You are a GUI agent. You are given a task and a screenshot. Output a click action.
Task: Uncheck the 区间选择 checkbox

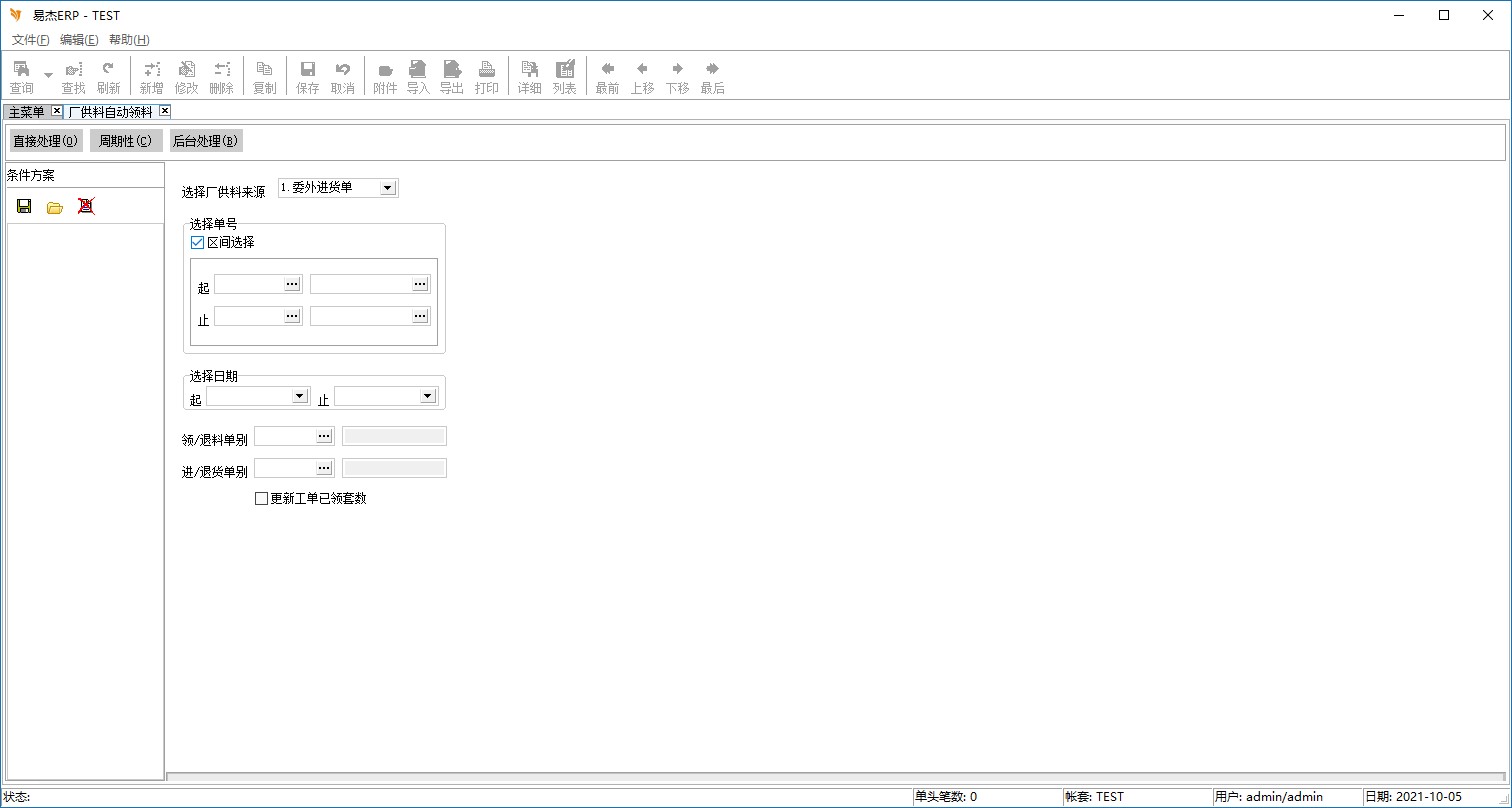point(197,242)
